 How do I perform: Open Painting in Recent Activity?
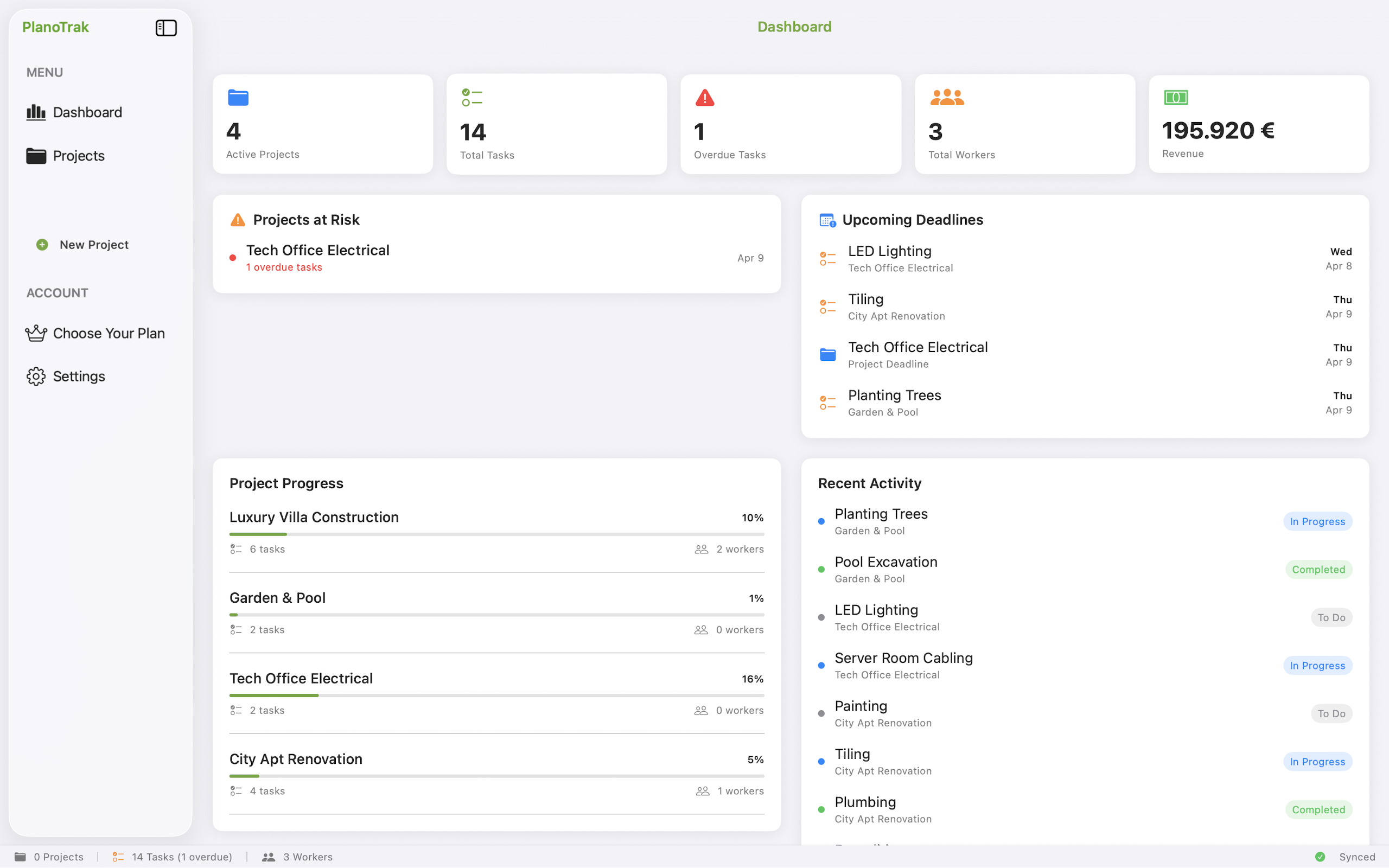pos(1085,713)
